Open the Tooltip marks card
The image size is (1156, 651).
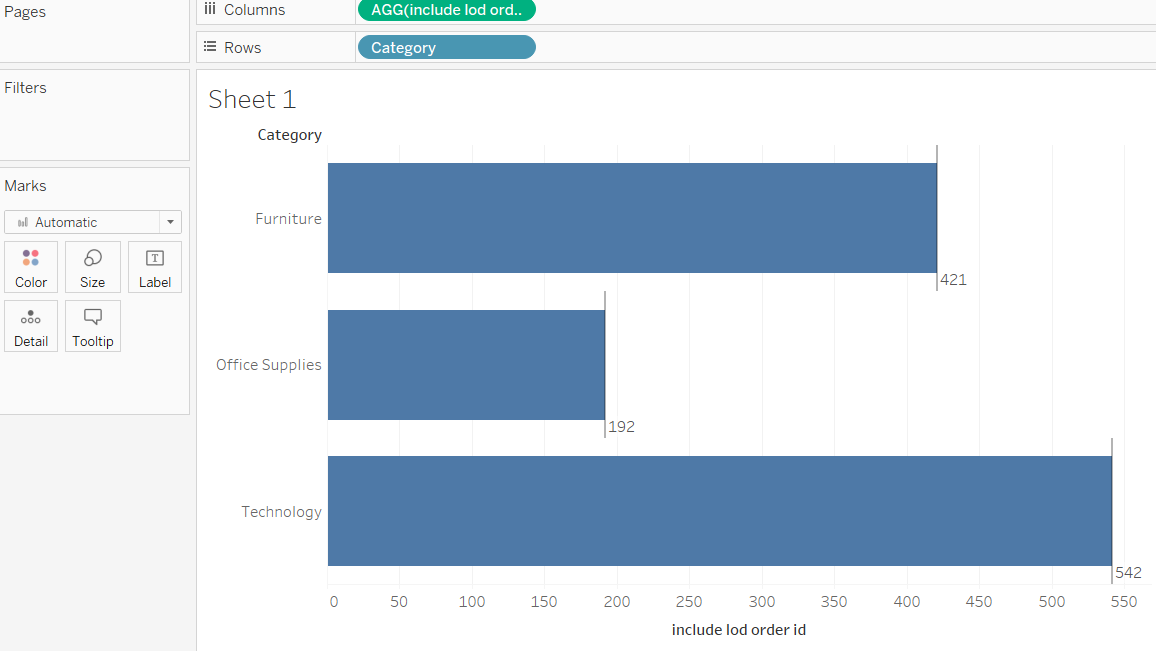[x=93, y=326]
